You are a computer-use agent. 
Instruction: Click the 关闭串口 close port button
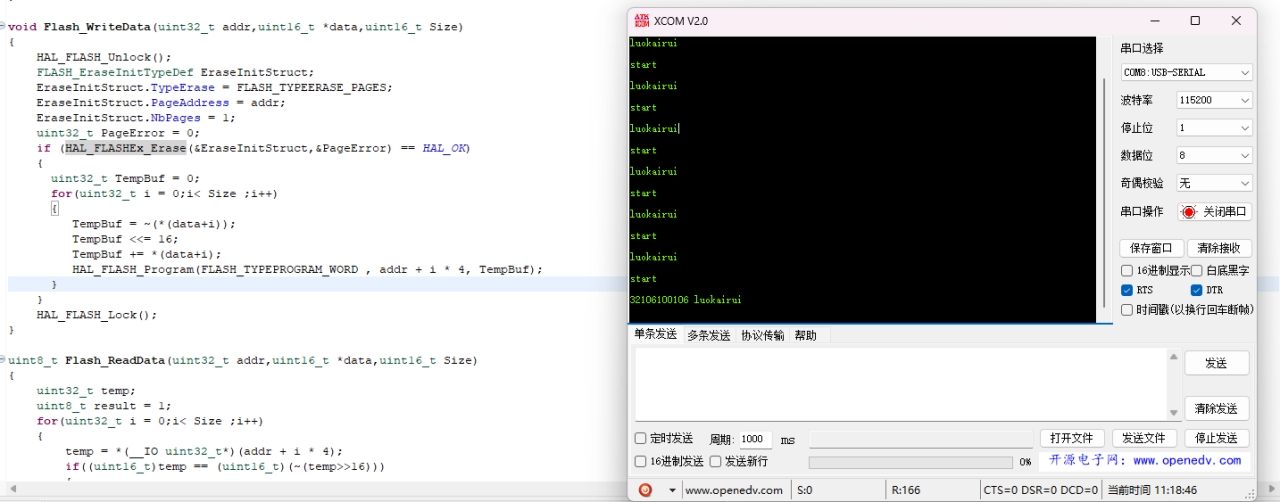(x=1215, y=212)
